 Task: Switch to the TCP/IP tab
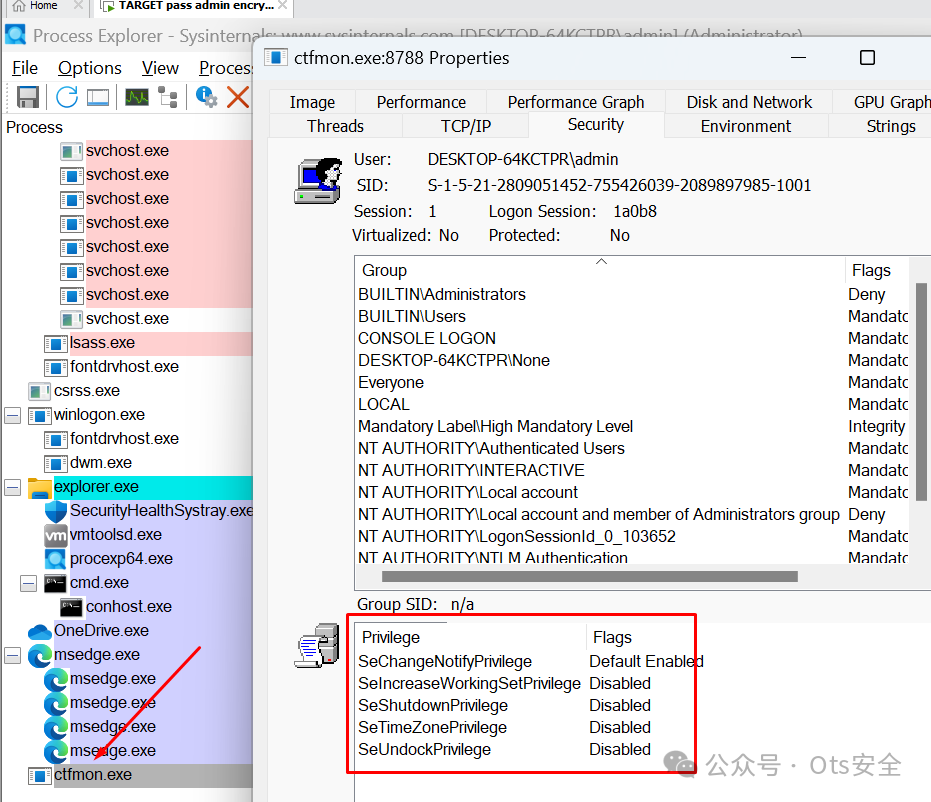coord(466,126)
